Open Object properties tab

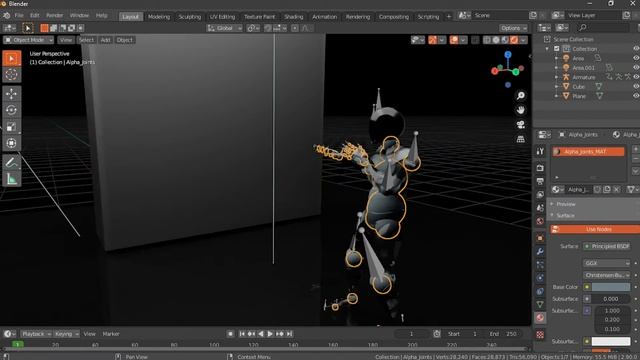click(x=540, y=238)
